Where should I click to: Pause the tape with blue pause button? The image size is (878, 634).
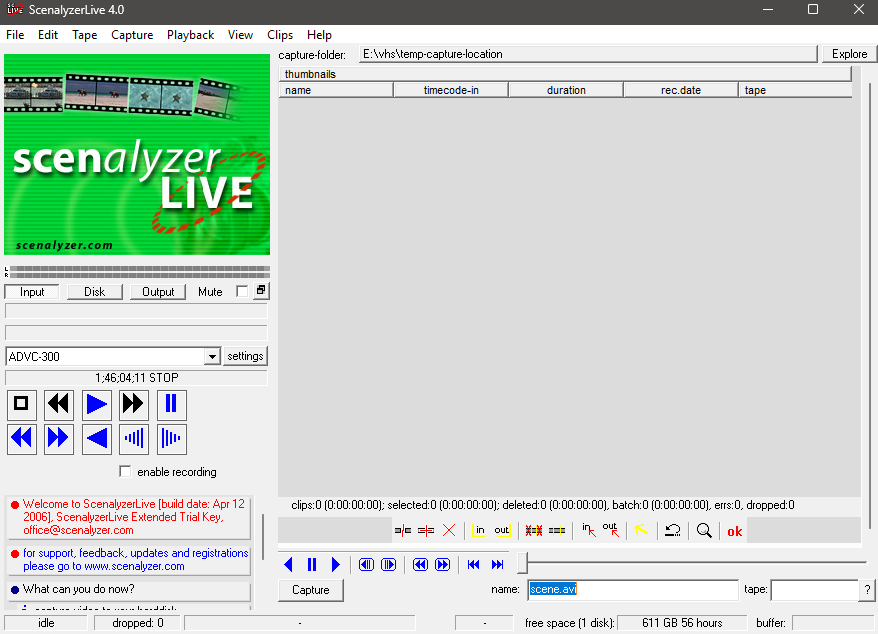pyautogui.click(x=171, y=404)
